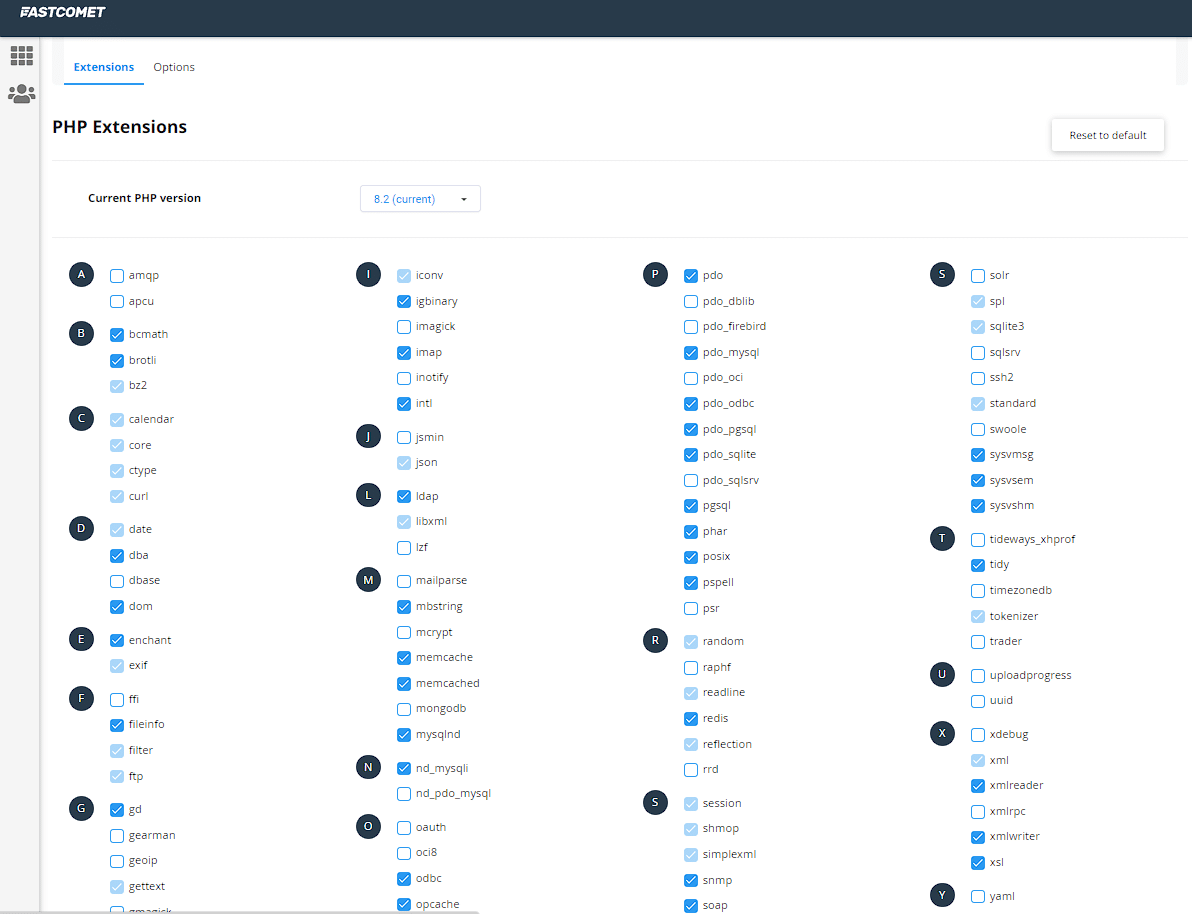
Task: Uncheck the pgsql extension
Action: (691, 506)
